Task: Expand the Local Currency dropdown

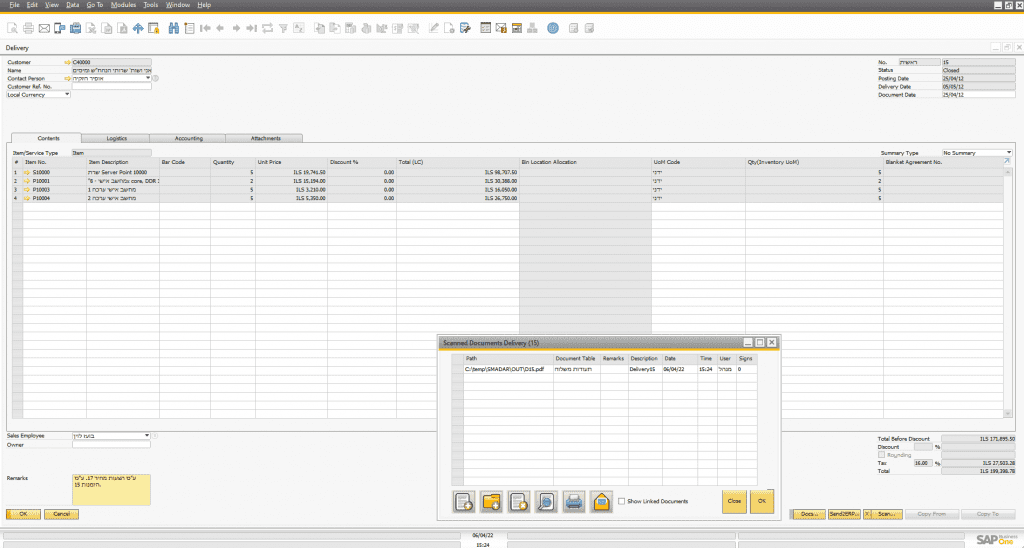Action: 67,95
